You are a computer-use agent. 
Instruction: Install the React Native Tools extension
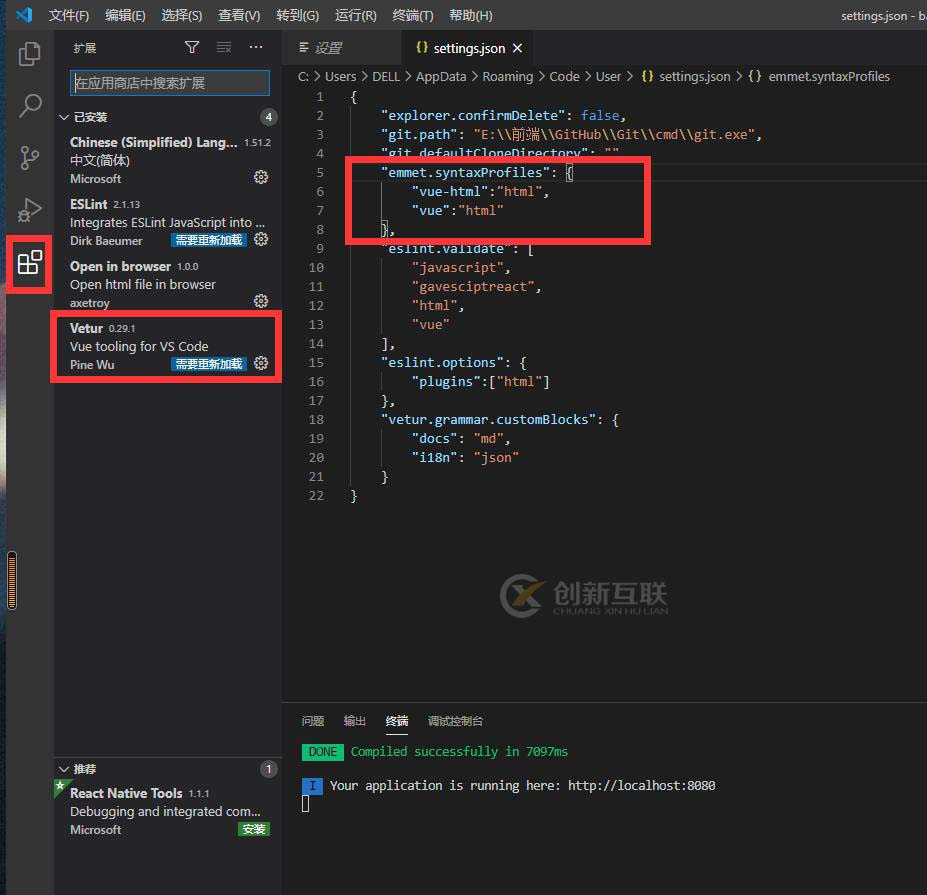tap(254, 829)
